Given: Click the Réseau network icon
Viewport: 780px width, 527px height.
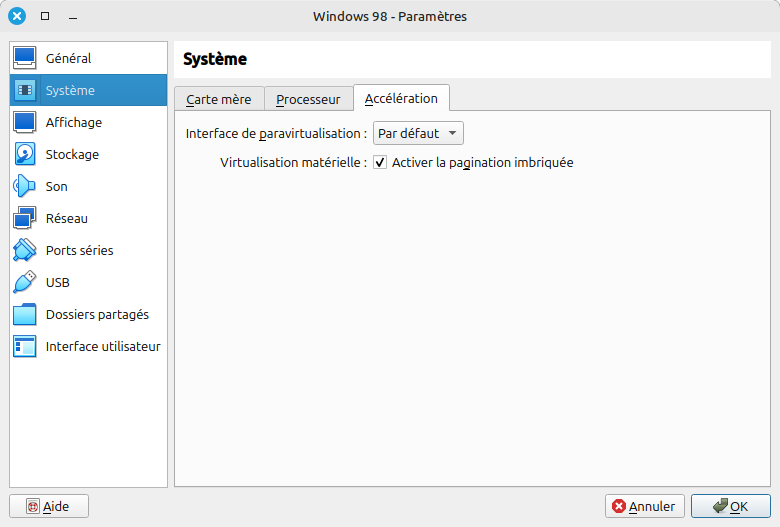Looking at the screenshot, I should (24, 218).
